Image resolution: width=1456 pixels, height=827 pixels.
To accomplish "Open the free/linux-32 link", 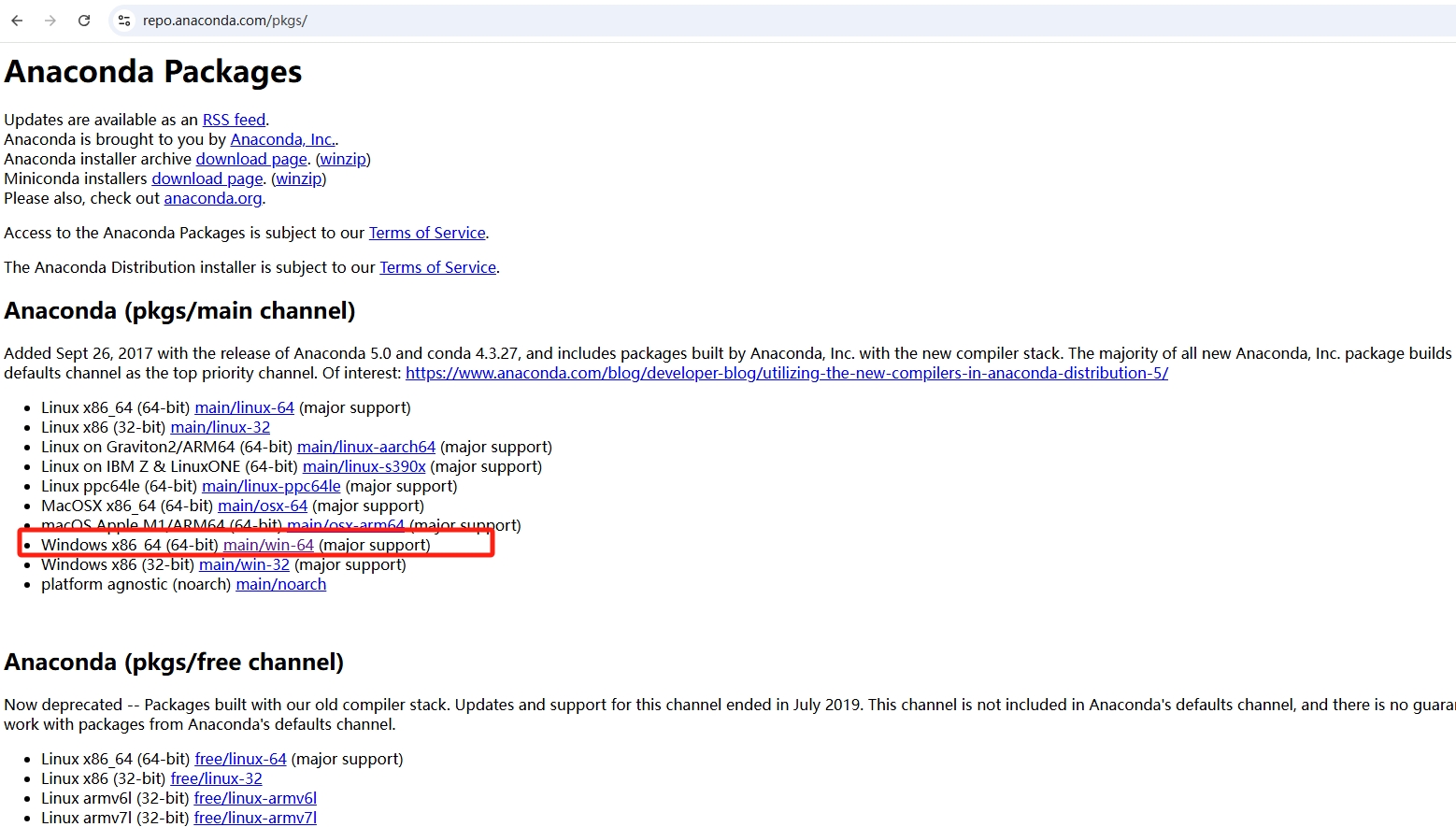I will (216, 778).
